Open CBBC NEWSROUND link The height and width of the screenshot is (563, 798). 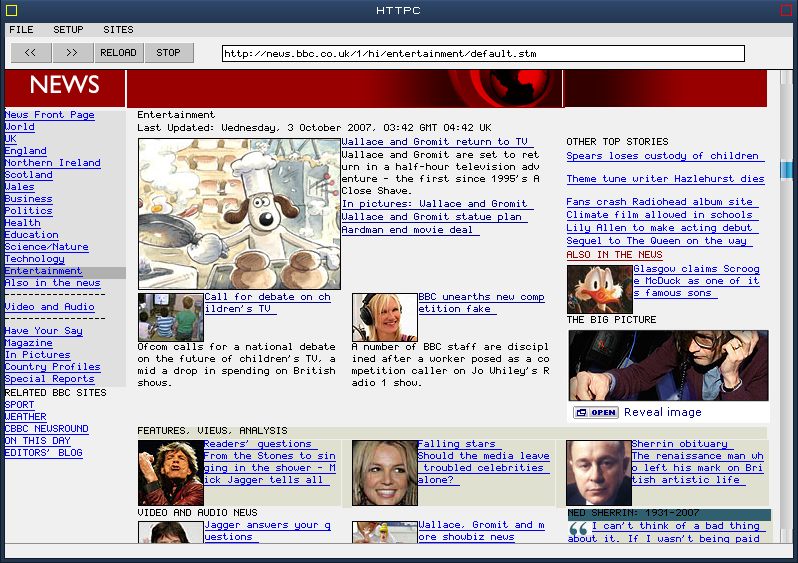[46, 429]
